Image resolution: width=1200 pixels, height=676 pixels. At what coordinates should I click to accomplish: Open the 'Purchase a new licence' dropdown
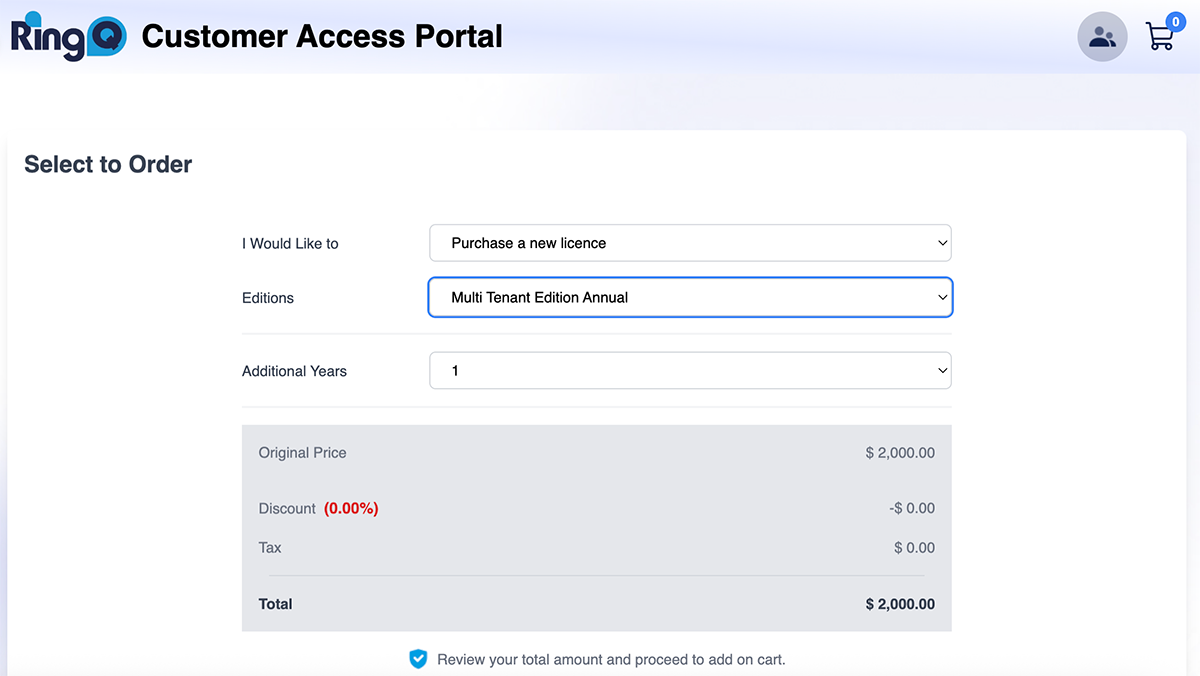tap(690, 243)
